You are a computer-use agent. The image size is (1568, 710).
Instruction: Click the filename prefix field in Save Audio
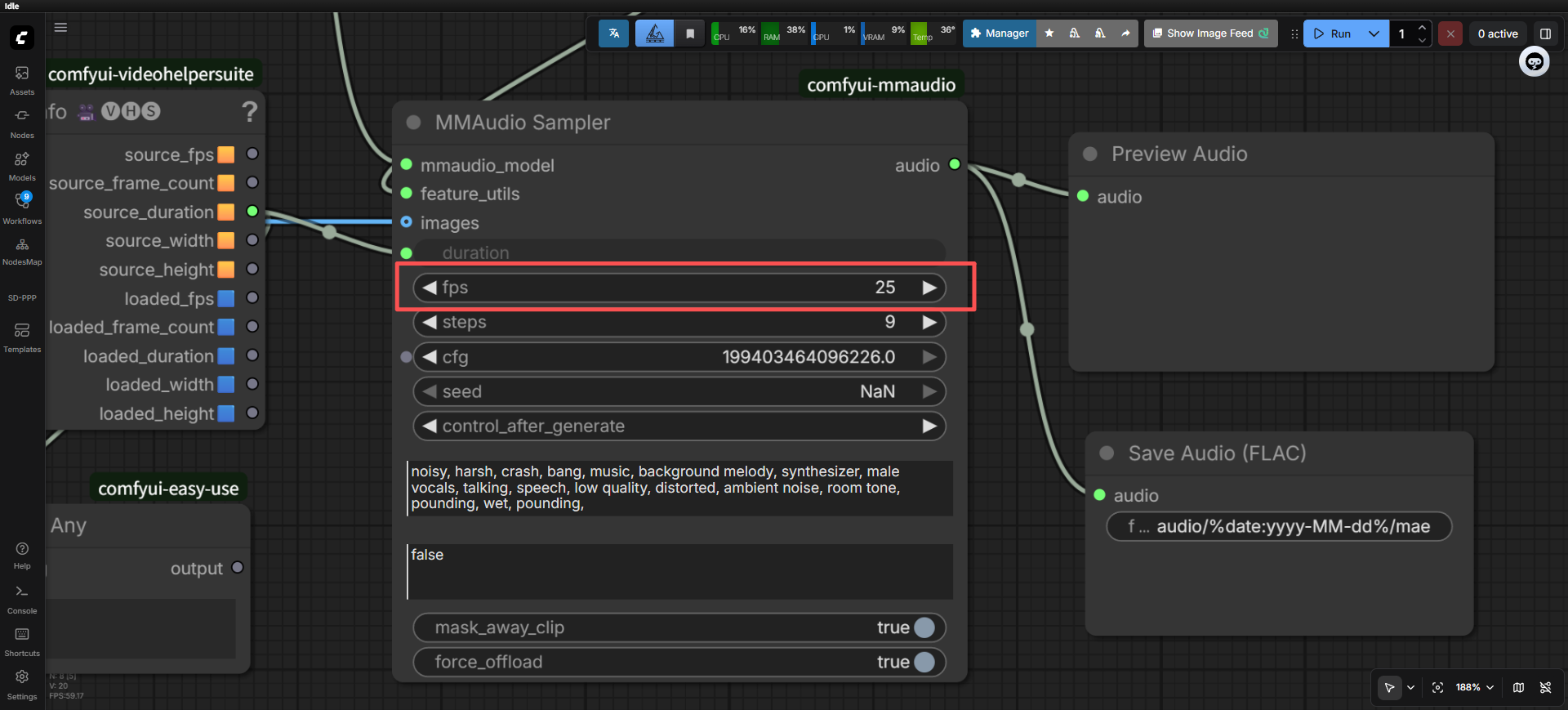[1279, 526]
